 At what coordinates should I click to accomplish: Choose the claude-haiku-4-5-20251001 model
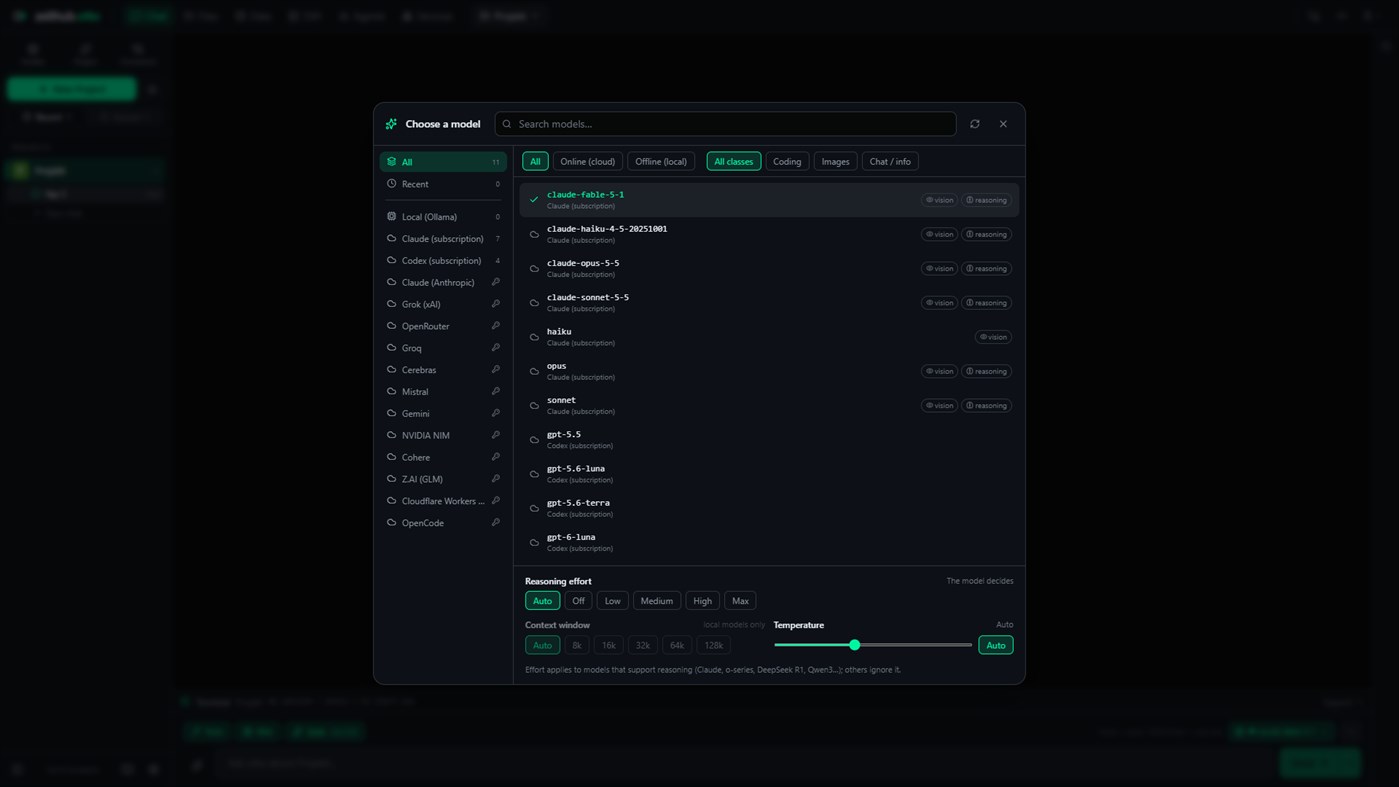tap(769, 234)
